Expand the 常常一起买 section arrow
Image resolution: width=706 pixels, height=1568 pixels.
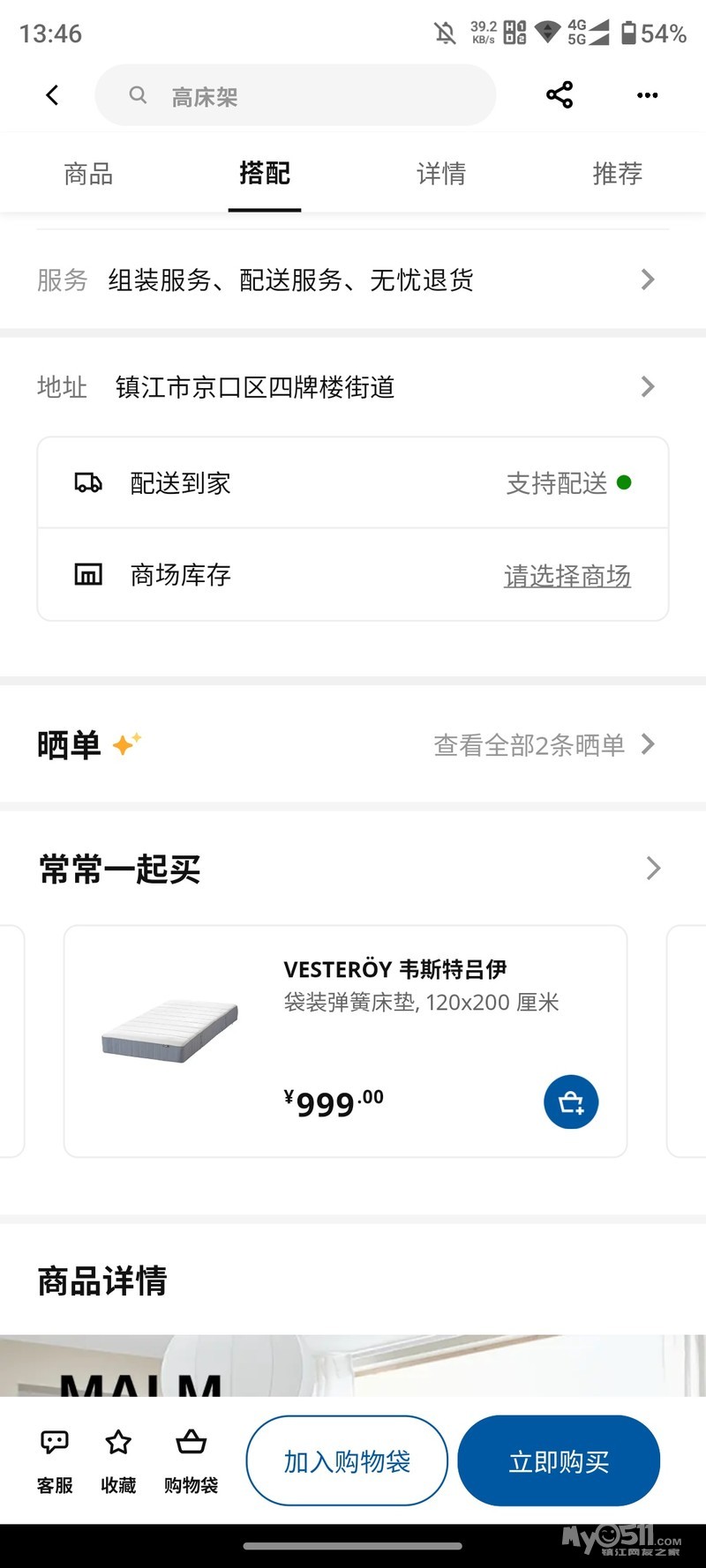[652, 869]
